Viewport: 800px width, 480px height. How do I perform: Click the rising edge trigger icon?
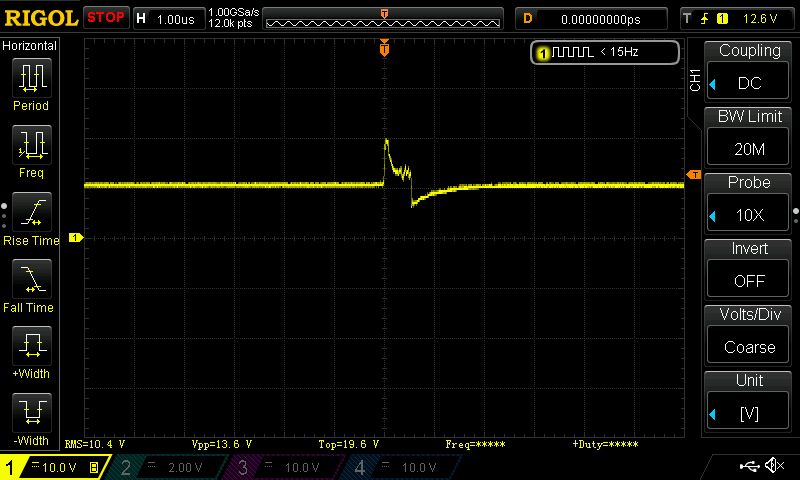coord(705,19)
